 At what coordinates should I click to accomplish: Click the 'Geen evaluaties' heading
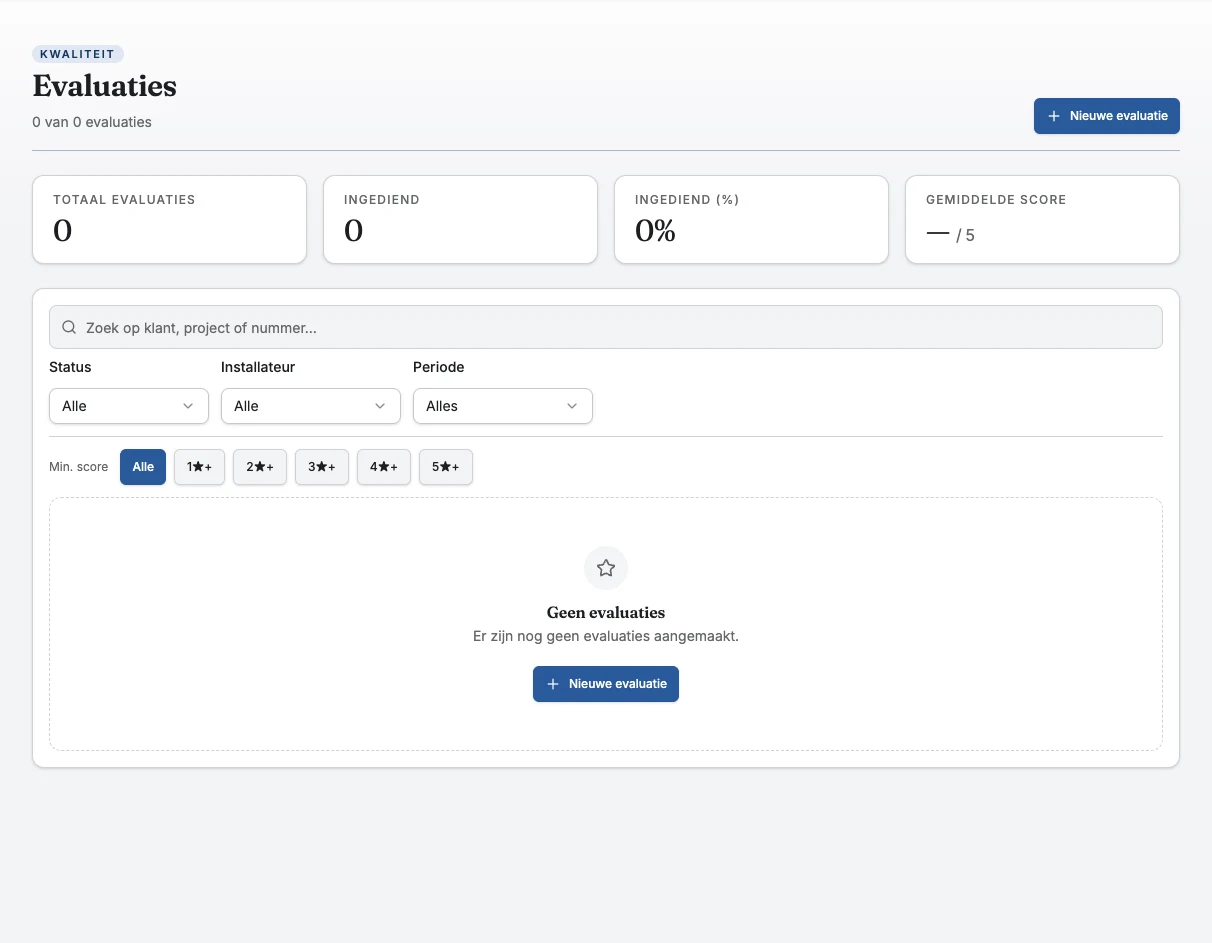point(606,612)
